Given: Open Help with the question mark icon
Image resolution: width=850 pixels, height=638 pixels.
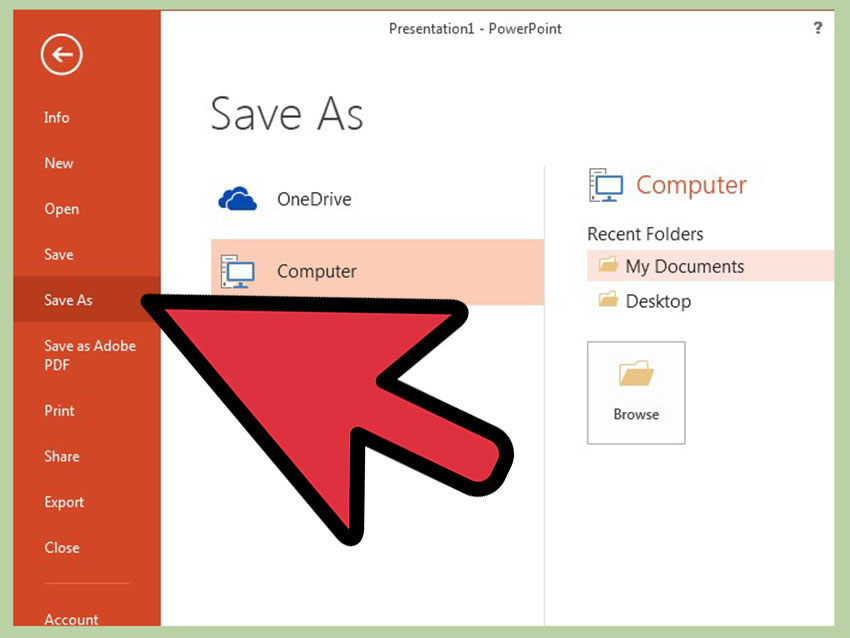Looking at the screenshot, I should click(x=818, y=28).
